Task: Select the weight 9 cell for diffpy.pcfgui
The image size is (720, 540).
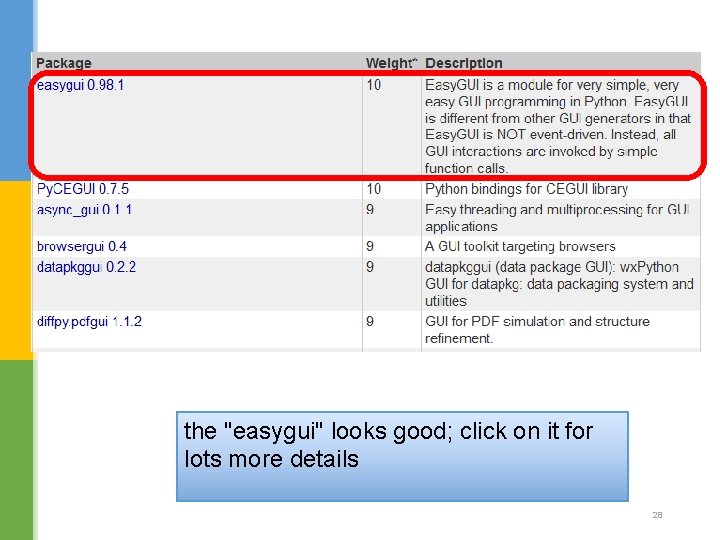Action: point(370,321)
